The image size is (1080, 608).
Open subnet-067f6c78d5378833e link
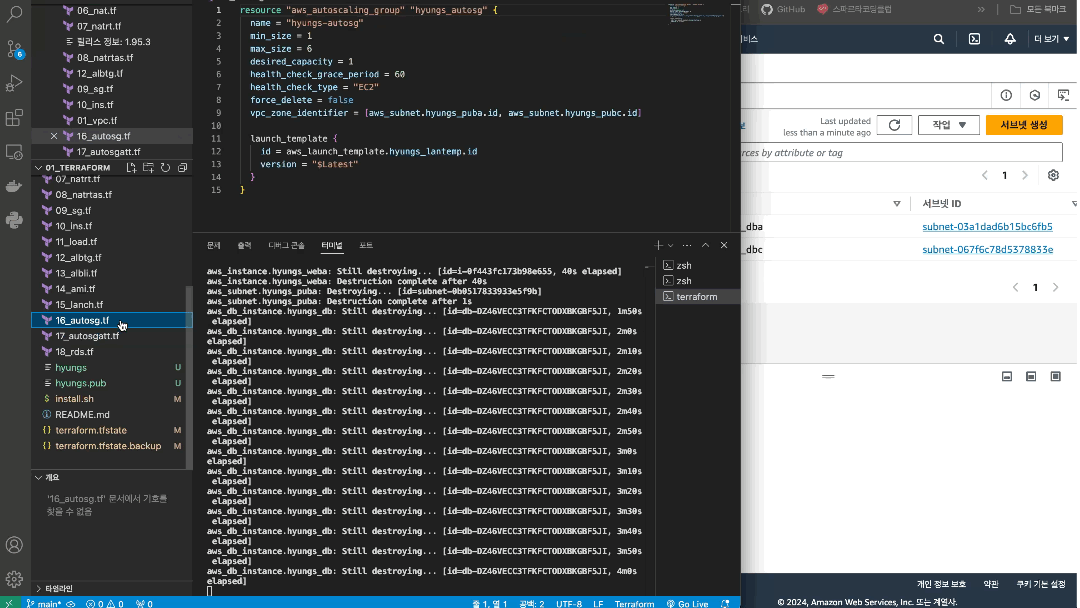click(x=987, y=250)
